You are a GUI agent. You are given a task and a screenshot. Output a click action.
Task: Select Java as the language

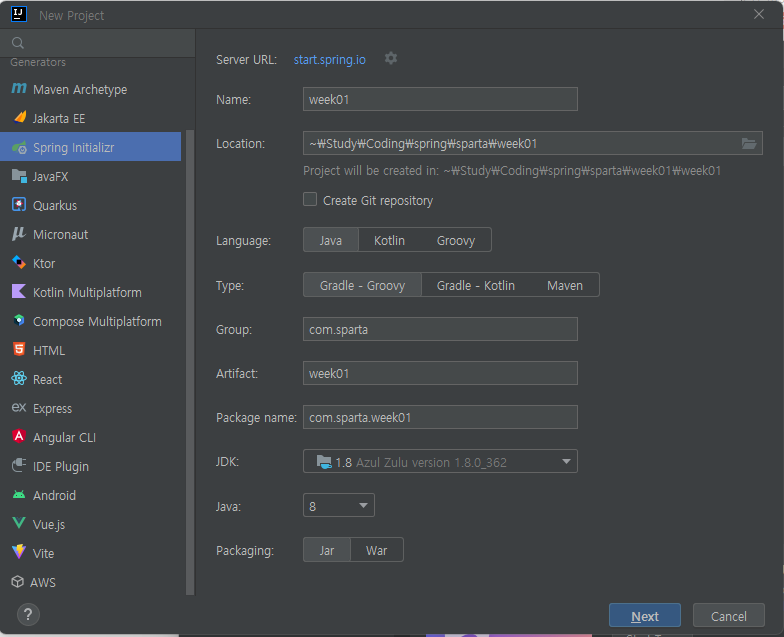tap(331, 240)
